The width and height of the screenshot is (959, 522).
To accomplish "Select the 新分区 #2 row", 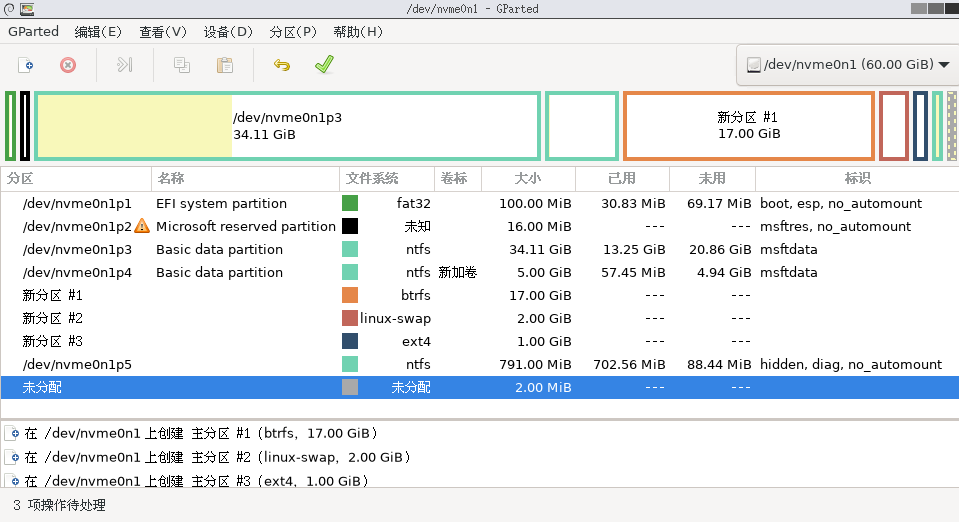I will pos(480,318).
